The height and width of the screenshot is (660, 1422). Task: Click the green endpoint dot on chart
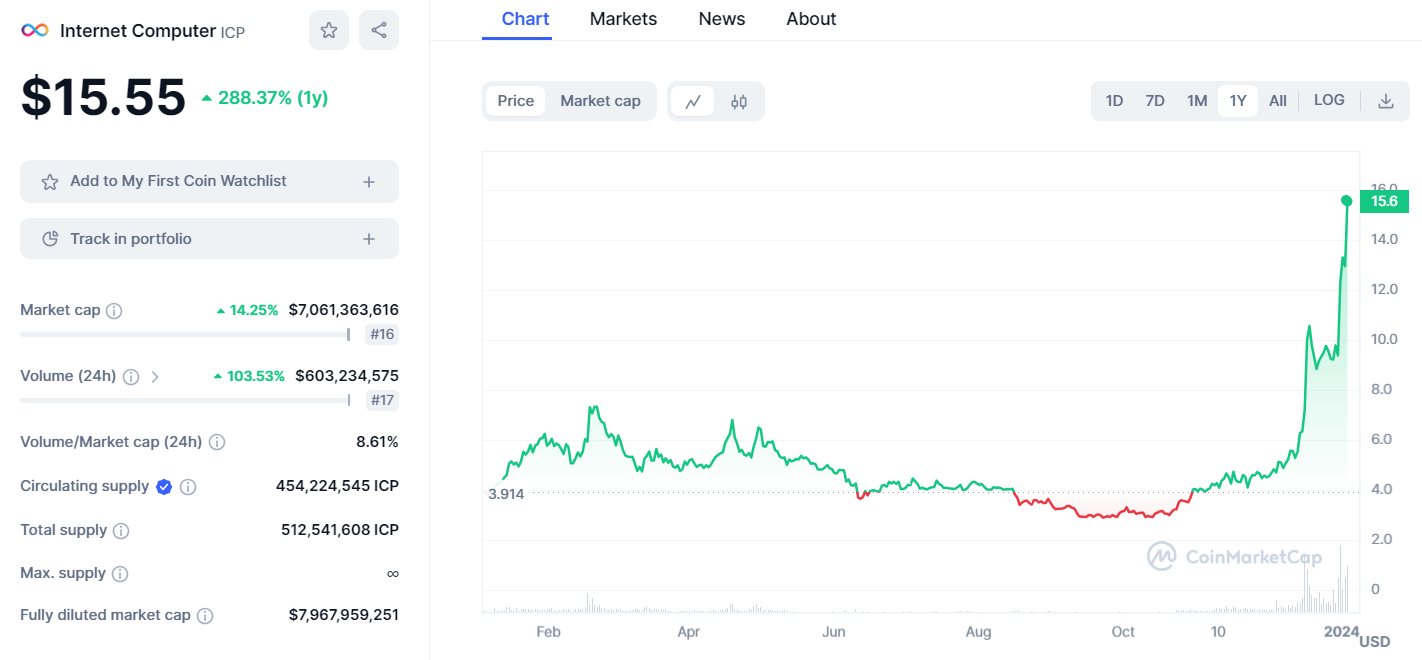coord(1347,201)
